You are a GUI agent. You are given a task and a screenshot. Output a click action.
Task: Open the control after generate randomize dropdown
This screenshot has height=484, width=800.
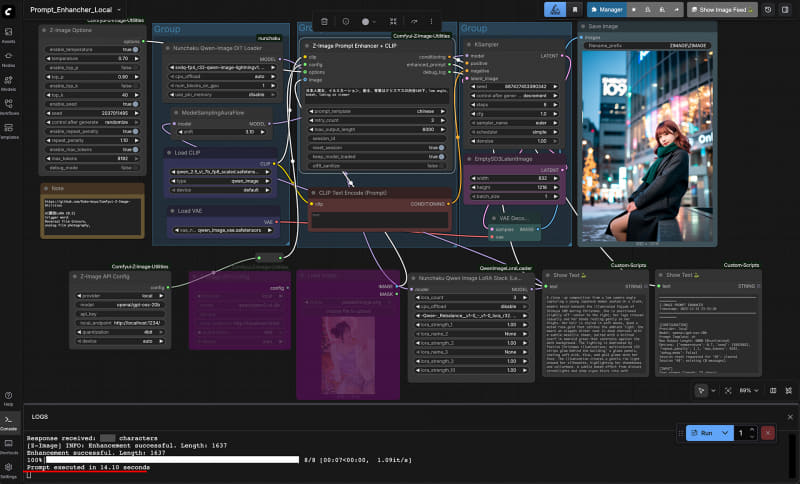click(x=92, y=122)
